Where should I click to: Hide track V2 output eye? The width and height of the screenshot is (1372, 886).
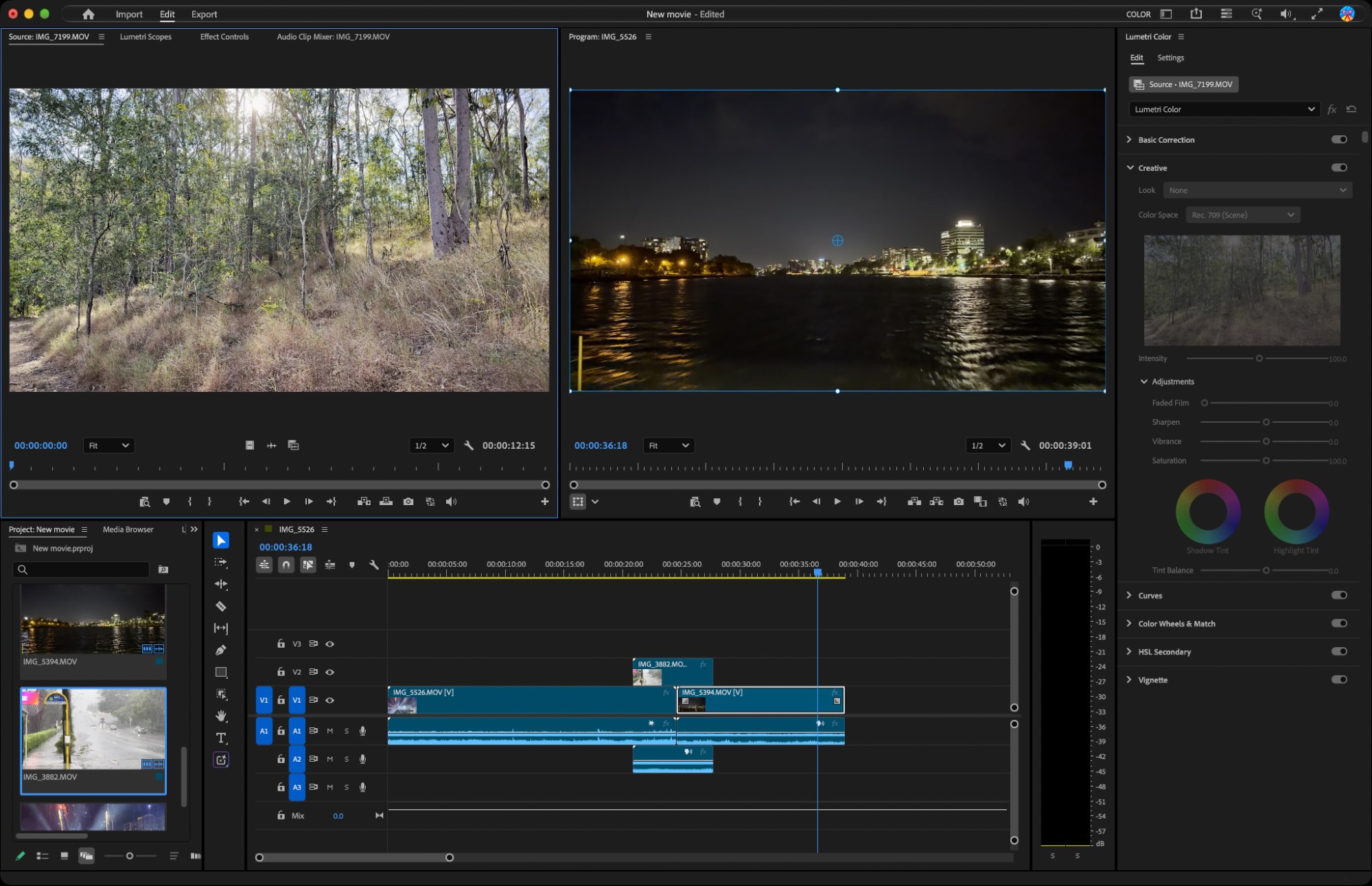point(329,672)
